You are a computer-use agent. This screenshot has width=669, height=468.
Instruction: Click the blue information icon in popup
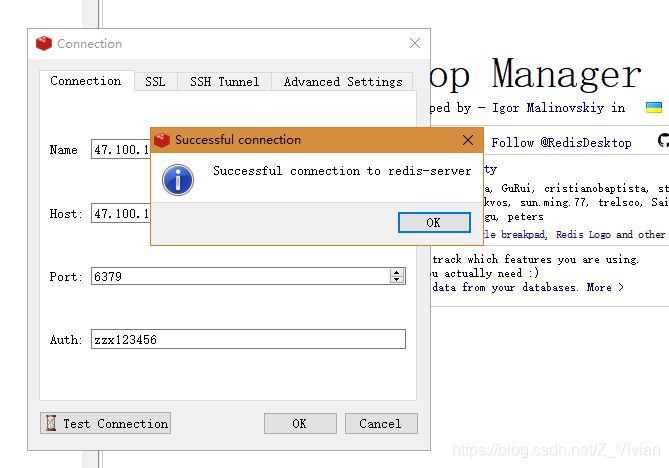click(x=178, y=180)
